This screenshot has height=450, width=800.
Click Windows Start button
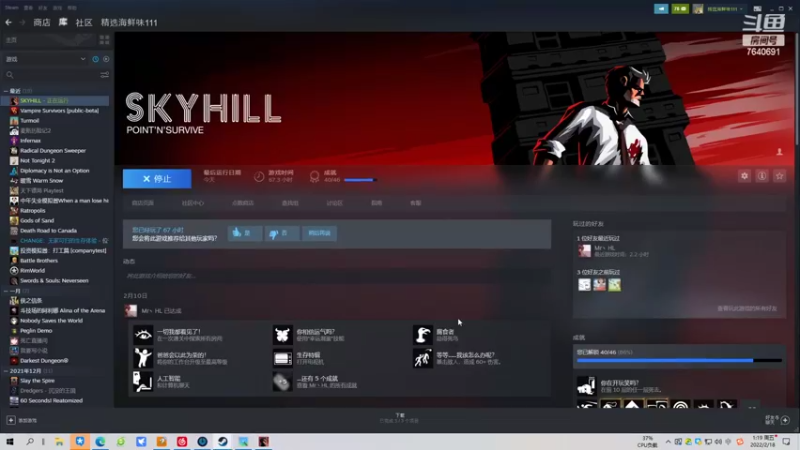coord(9,441)
